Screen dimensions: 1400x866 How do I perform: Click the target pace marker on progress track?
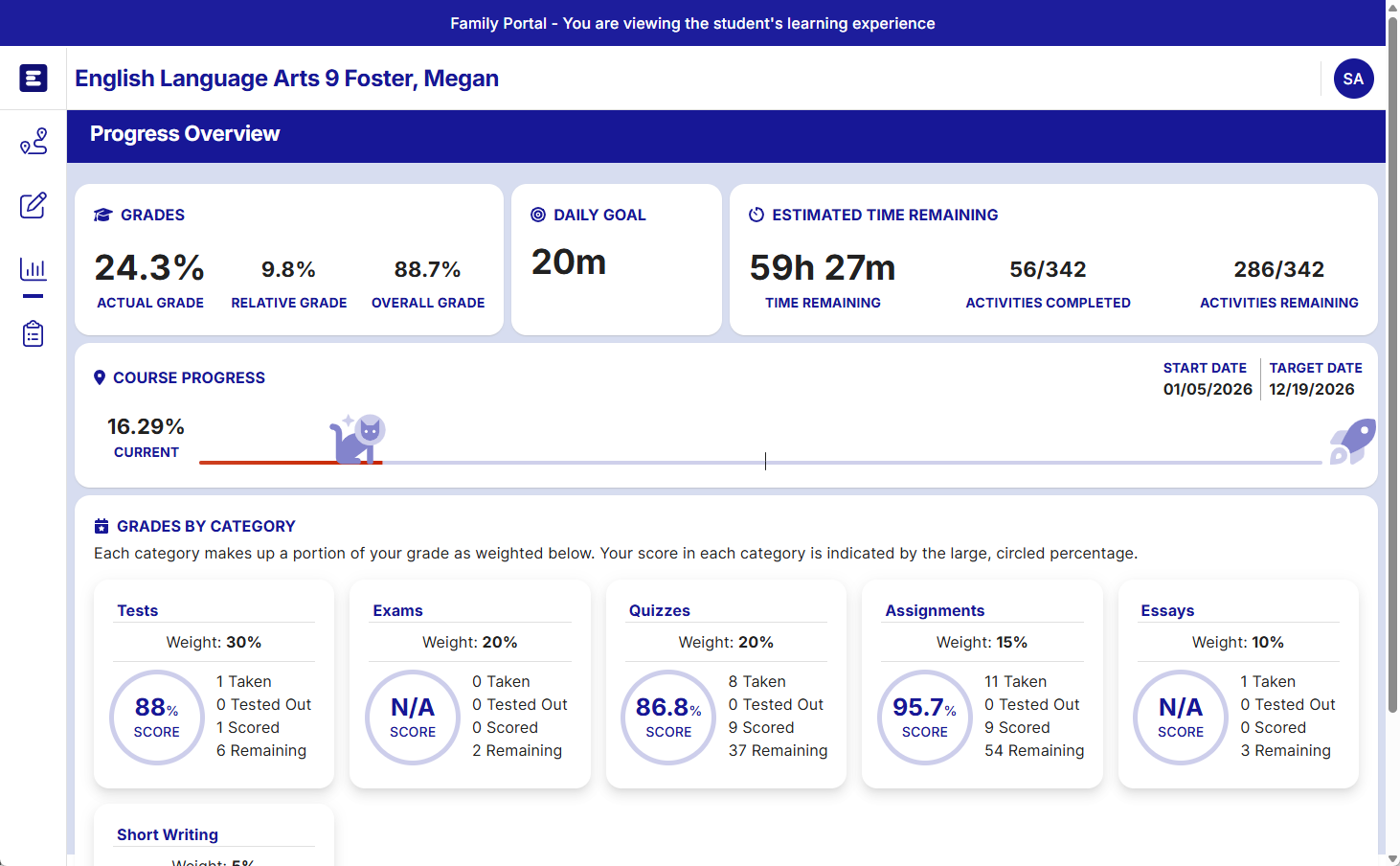point(765,462)
